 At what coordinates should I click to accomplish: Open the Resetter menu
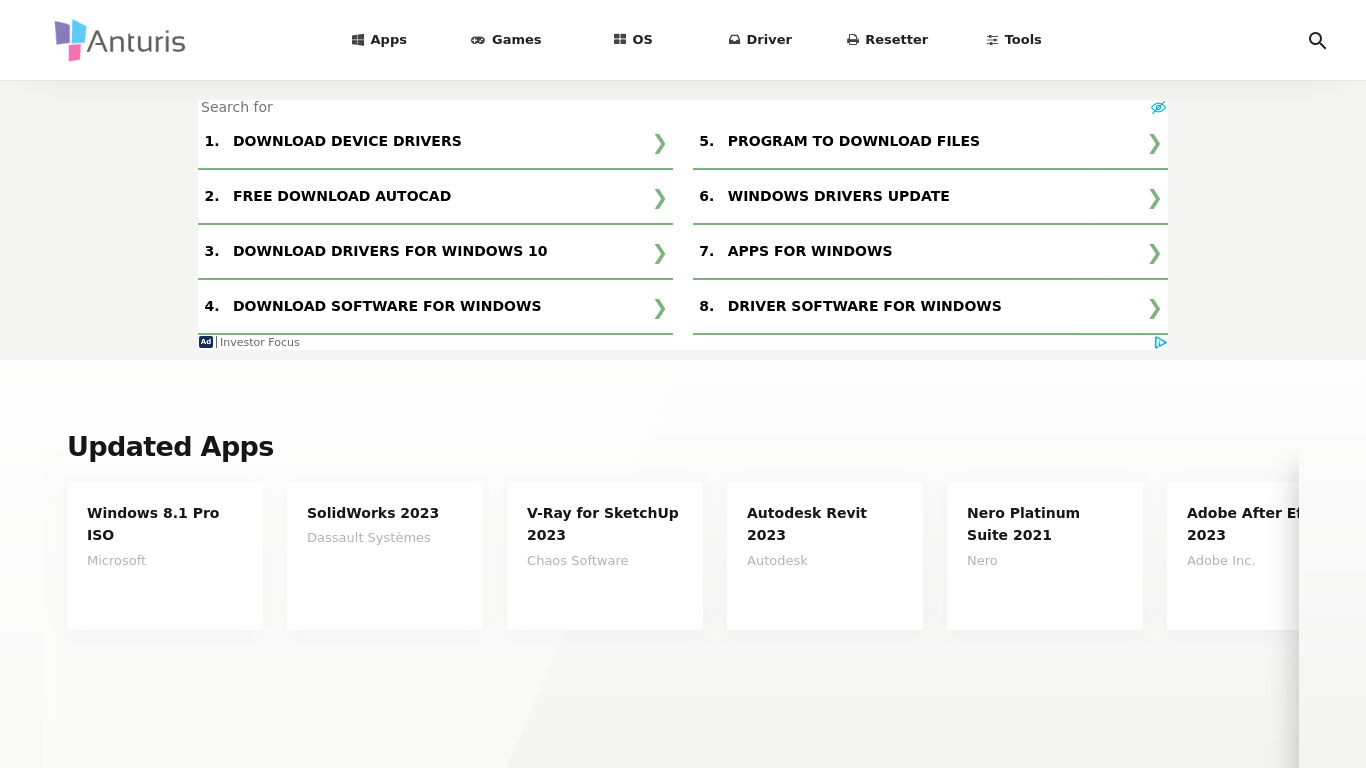888,40
